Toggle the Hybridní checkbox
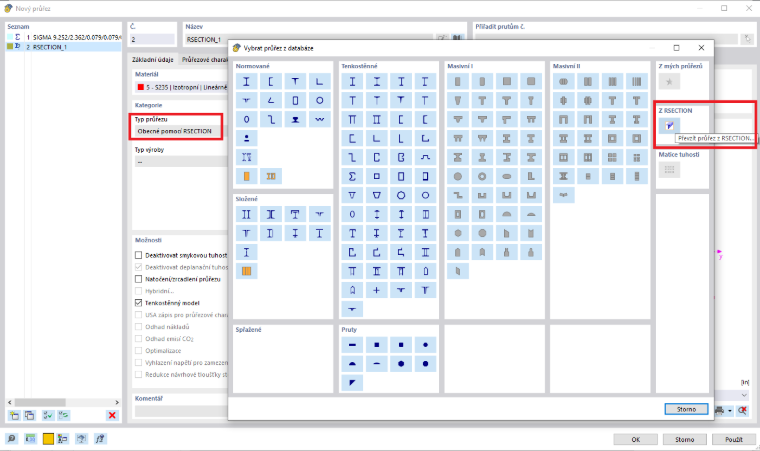Viewport: 760px width, 451px height. (x=139, y=291)
